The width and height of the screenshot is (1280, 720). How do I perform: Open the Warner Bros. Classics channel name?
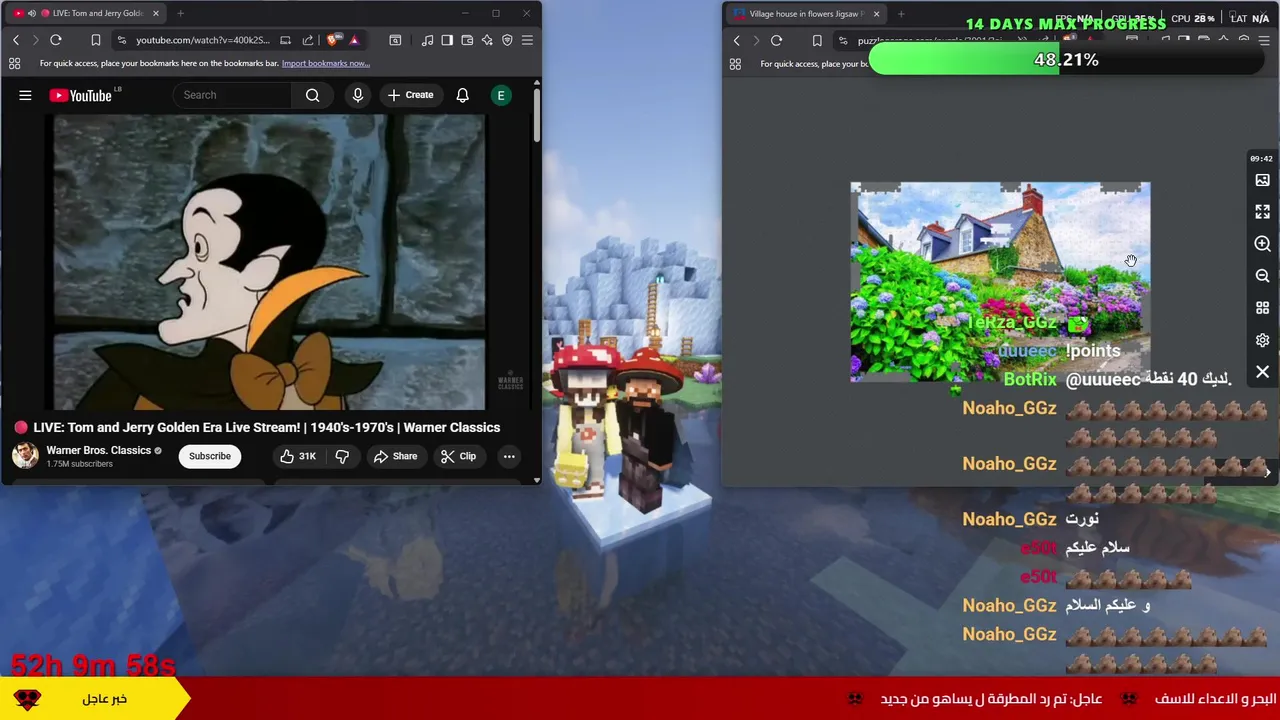[x=98, y=450]
